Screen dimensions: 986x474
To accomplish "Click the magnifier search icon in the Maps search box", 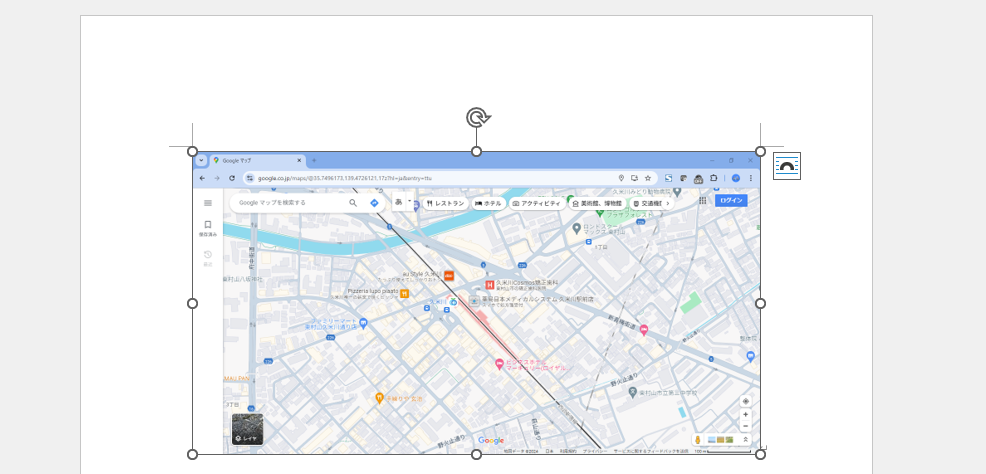I will pyautogui.click(x=353, y=203).
